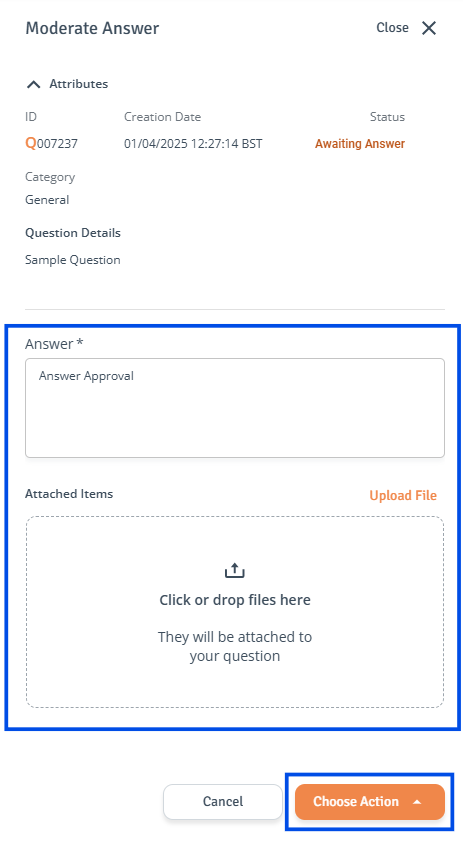This screenshot has width=463, height=843.
Task: Cancel the moderation dialog
Action: point(223,802)
